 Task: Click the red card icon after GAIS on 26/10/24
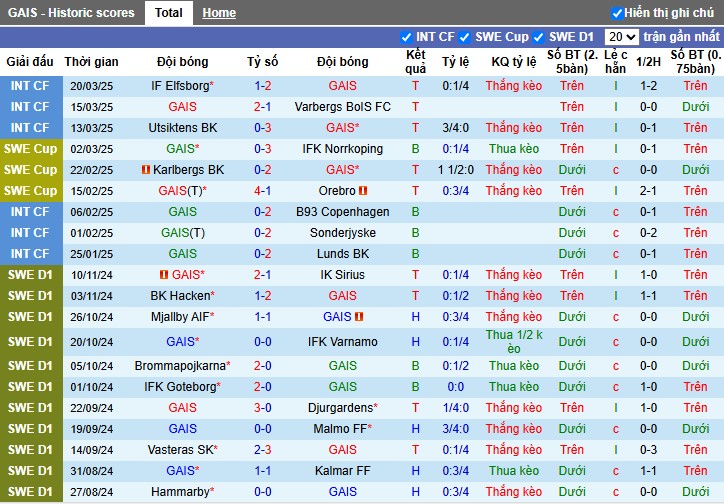[359, 317]
